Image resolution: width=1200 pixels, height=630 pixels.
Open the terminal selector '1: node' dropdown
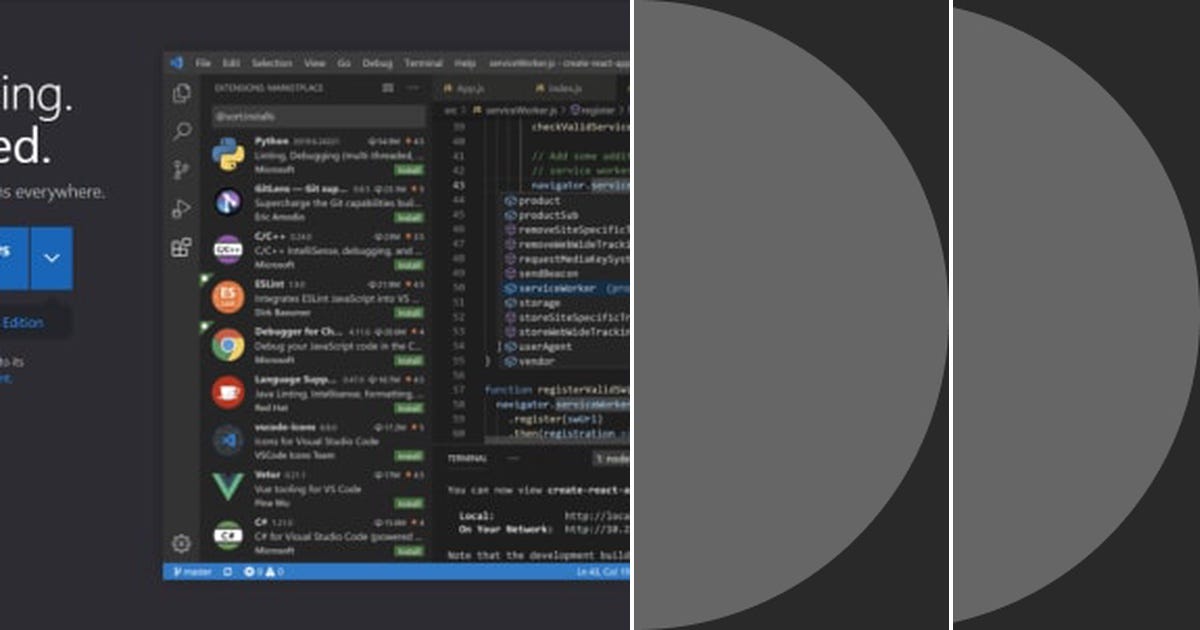[613, 459]
